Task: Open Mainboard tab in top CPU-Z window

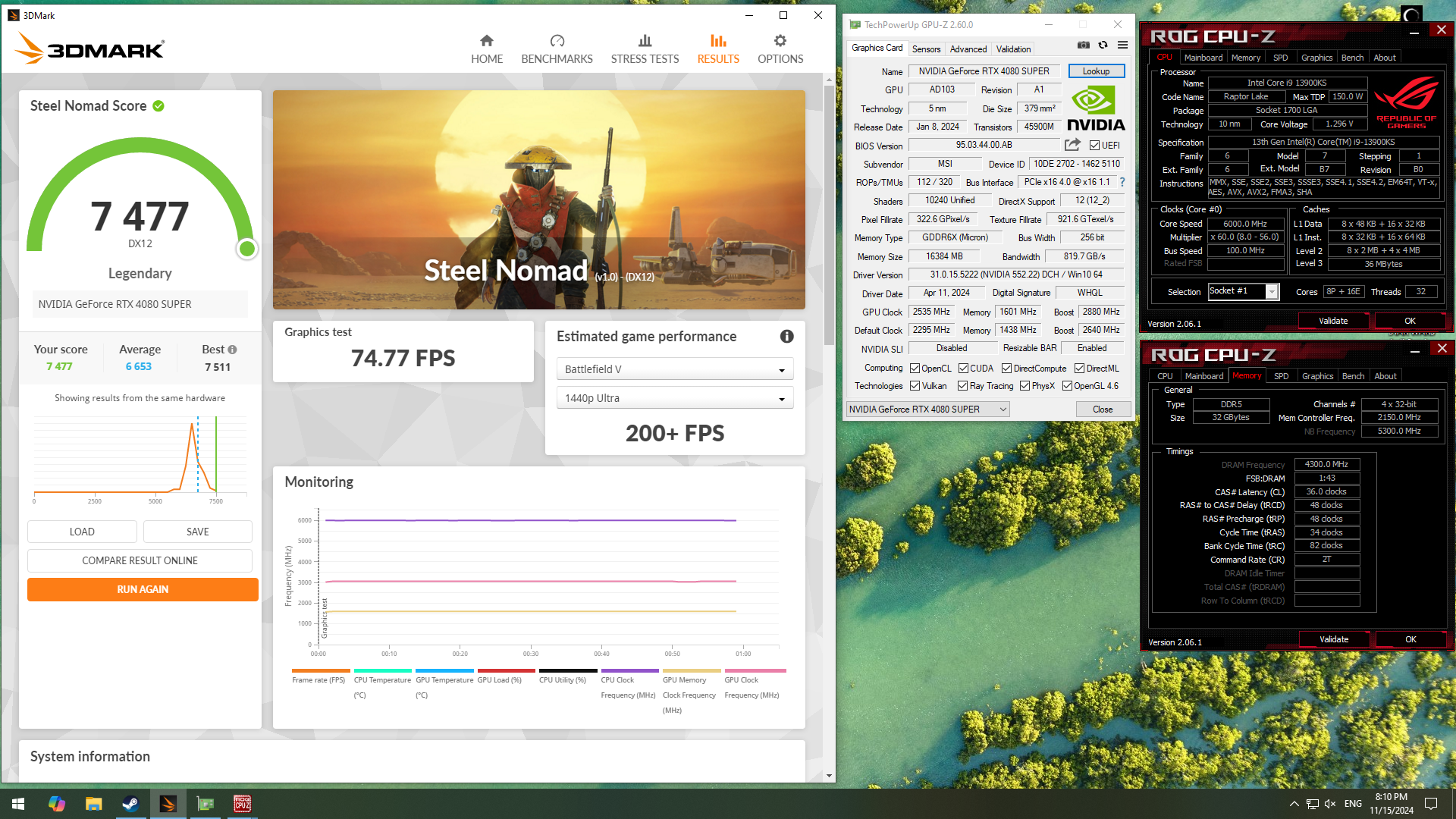Action: tap(1203, 58)
